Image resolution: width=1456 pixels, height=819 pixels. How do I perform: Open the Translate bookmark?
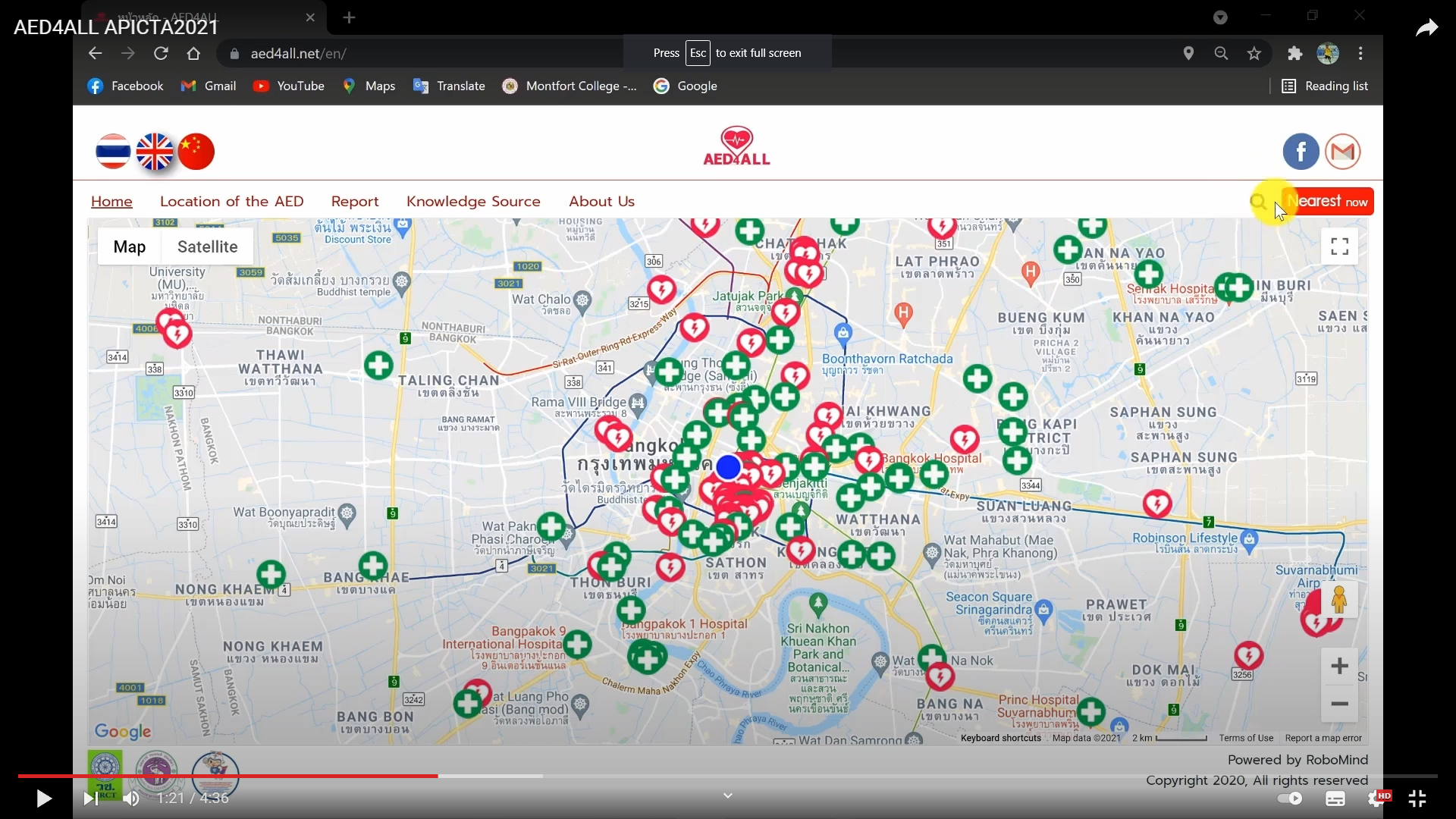(x=449, y=86)
